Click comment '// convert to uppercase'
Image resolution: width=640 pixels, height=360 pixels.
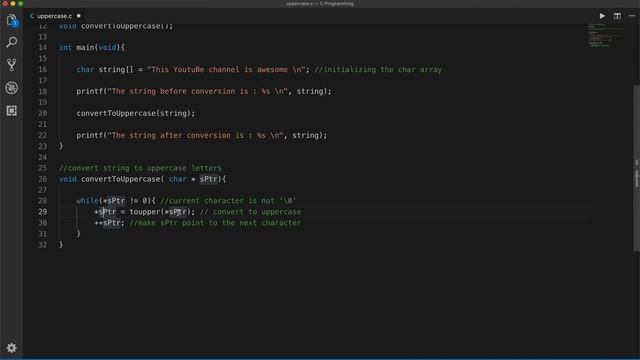coord(250,212)
